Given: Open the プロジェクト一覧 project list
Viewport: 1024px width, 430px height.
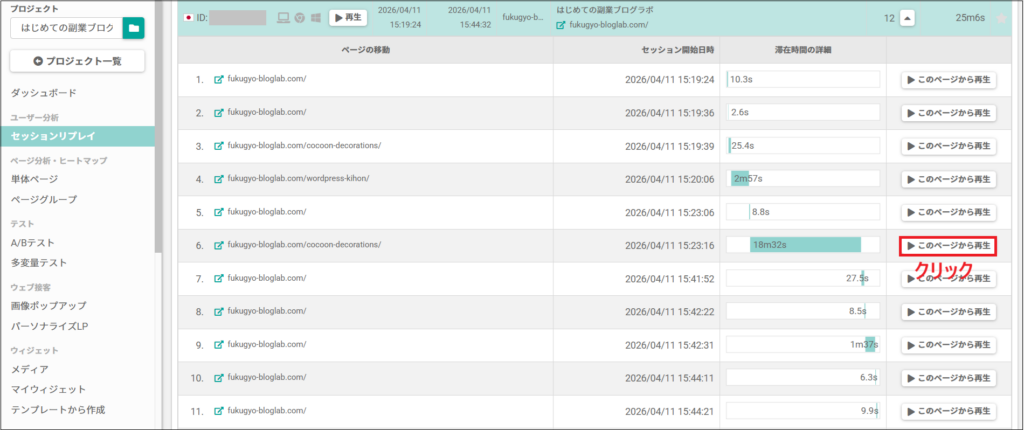Looking at the screenshot, I should (77, 61).
